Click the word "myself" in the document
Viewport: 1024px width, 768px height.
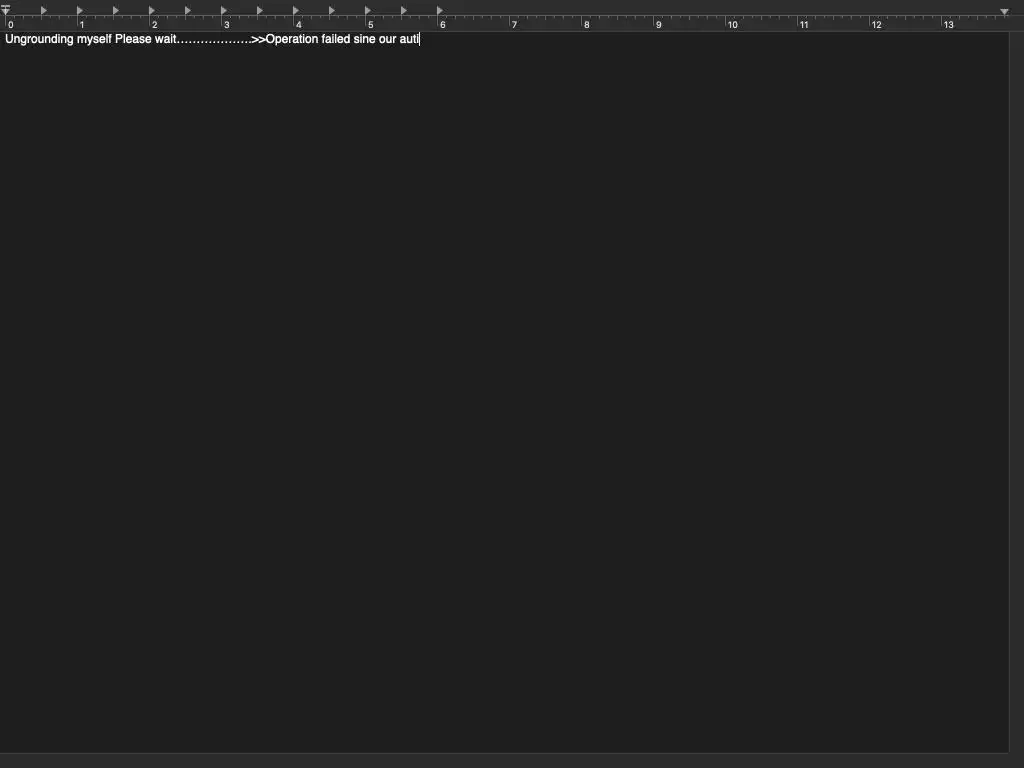point(95,39)
